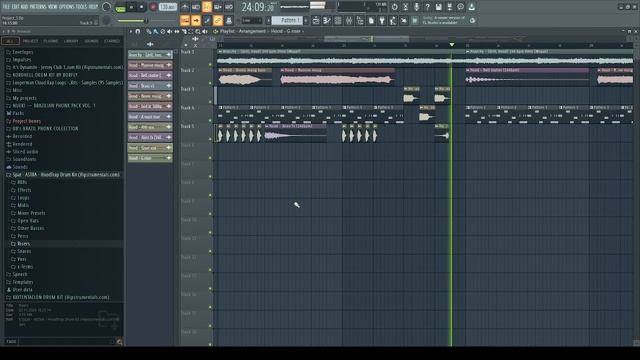Open the tempo tapper icon
This screenshot has height=360, width=640.
click(393, 20)
